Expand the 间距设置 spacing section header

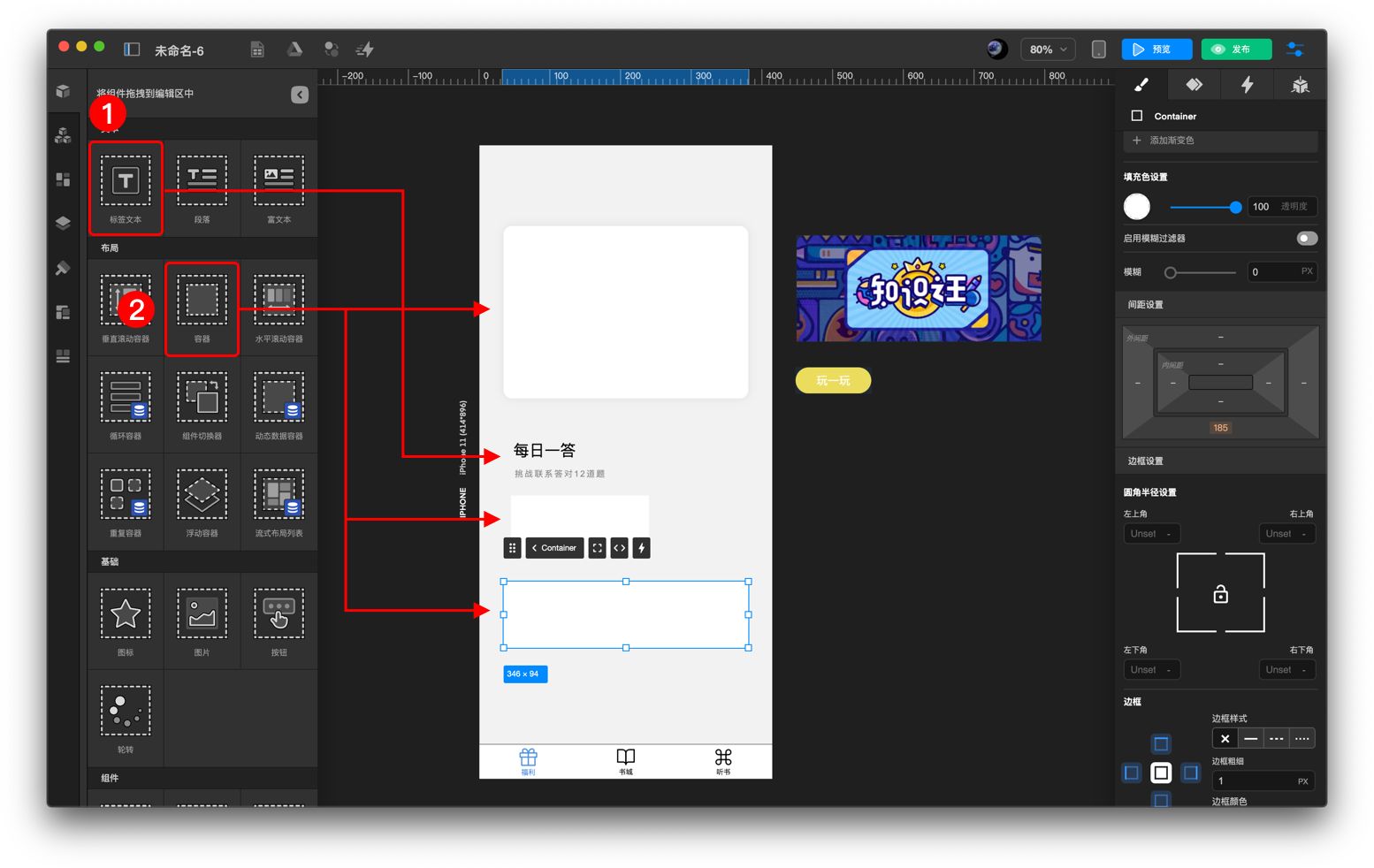point(1220,304)
